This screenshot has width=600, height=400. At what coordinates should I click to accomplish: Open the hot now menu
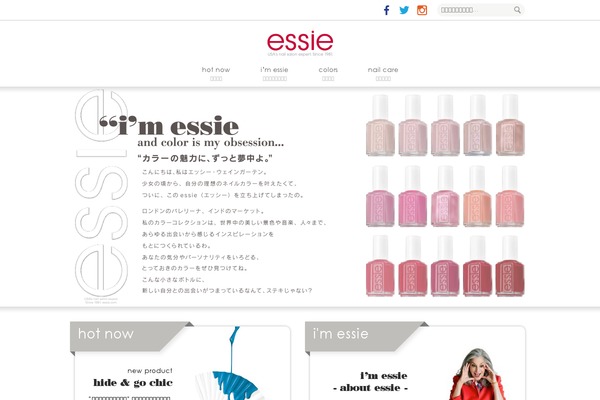pos(216,73)
